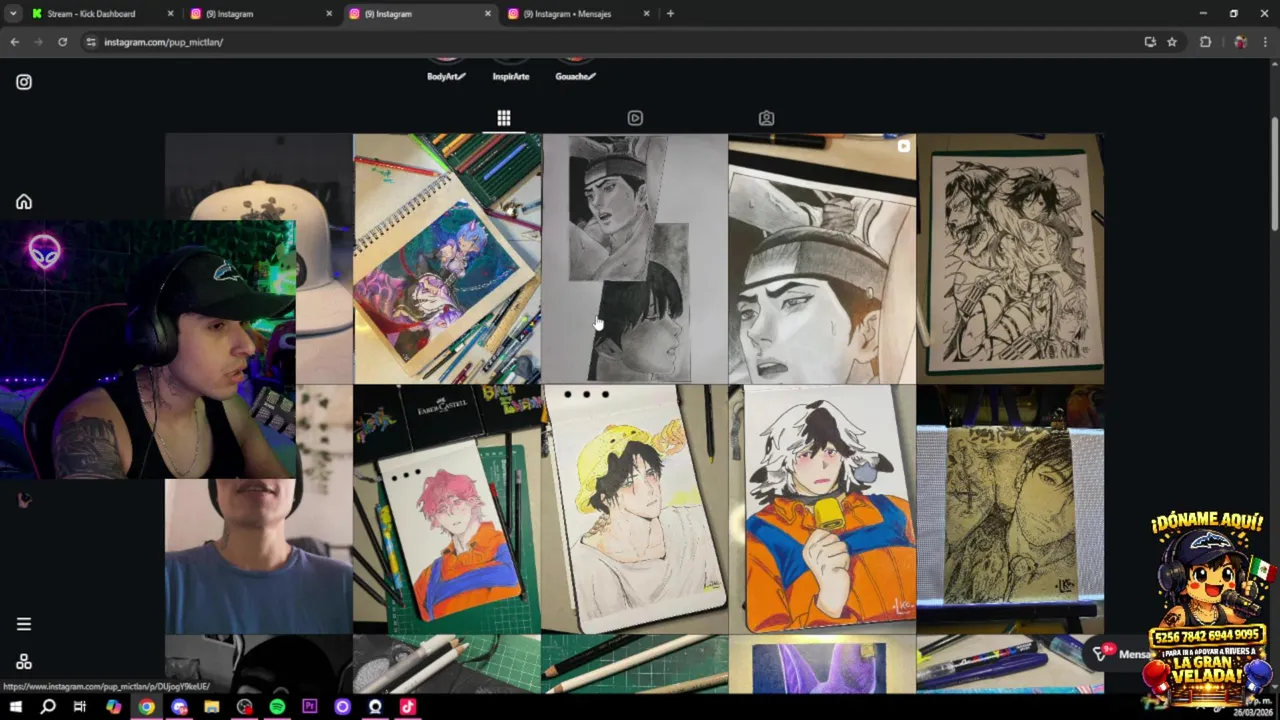Open Chrome from the taskbar
Viewport: 1280px width, 720px height.
pos(146,707)
